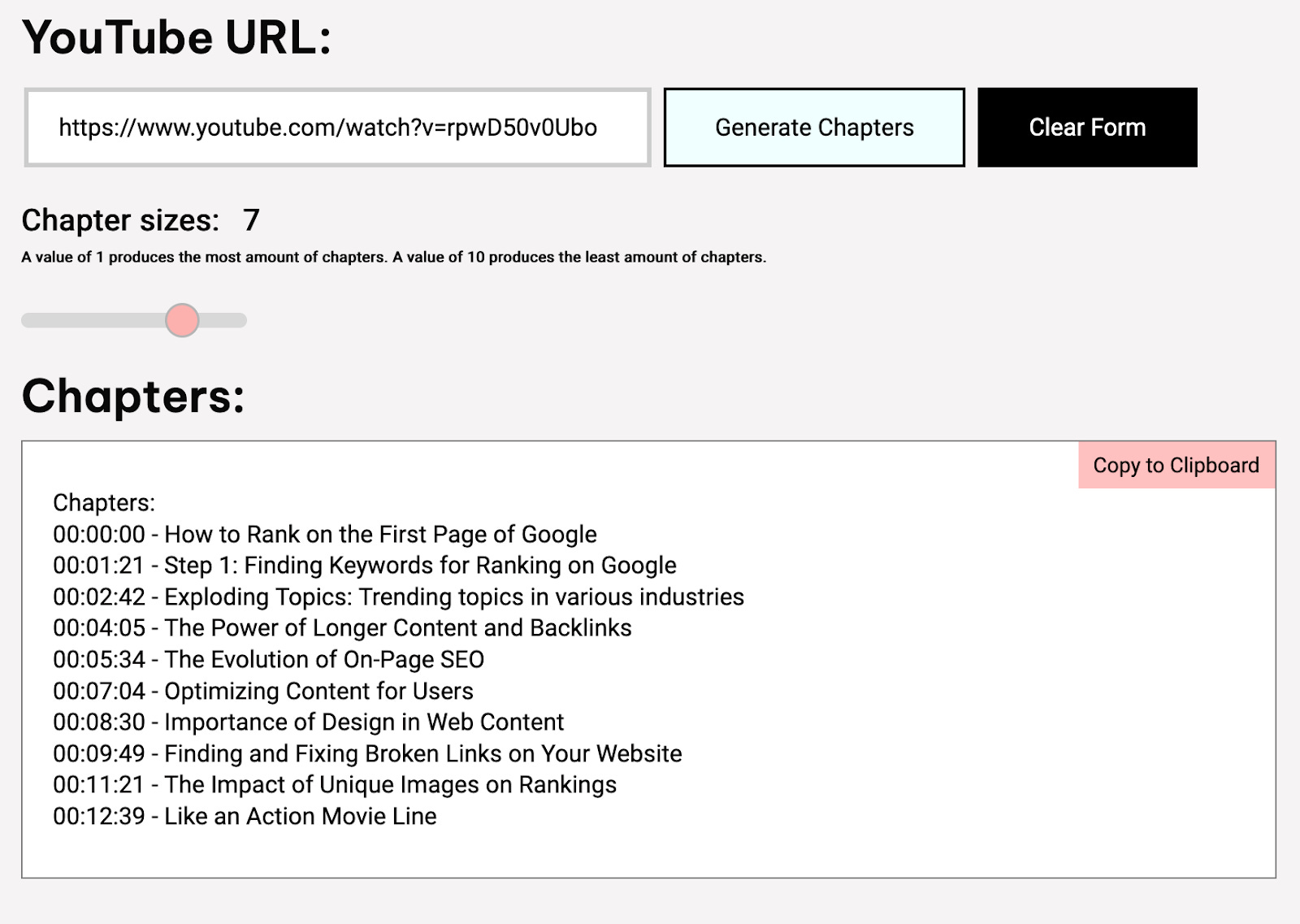
Task: Click the Generate Chapters button
Action: (814, 128)
